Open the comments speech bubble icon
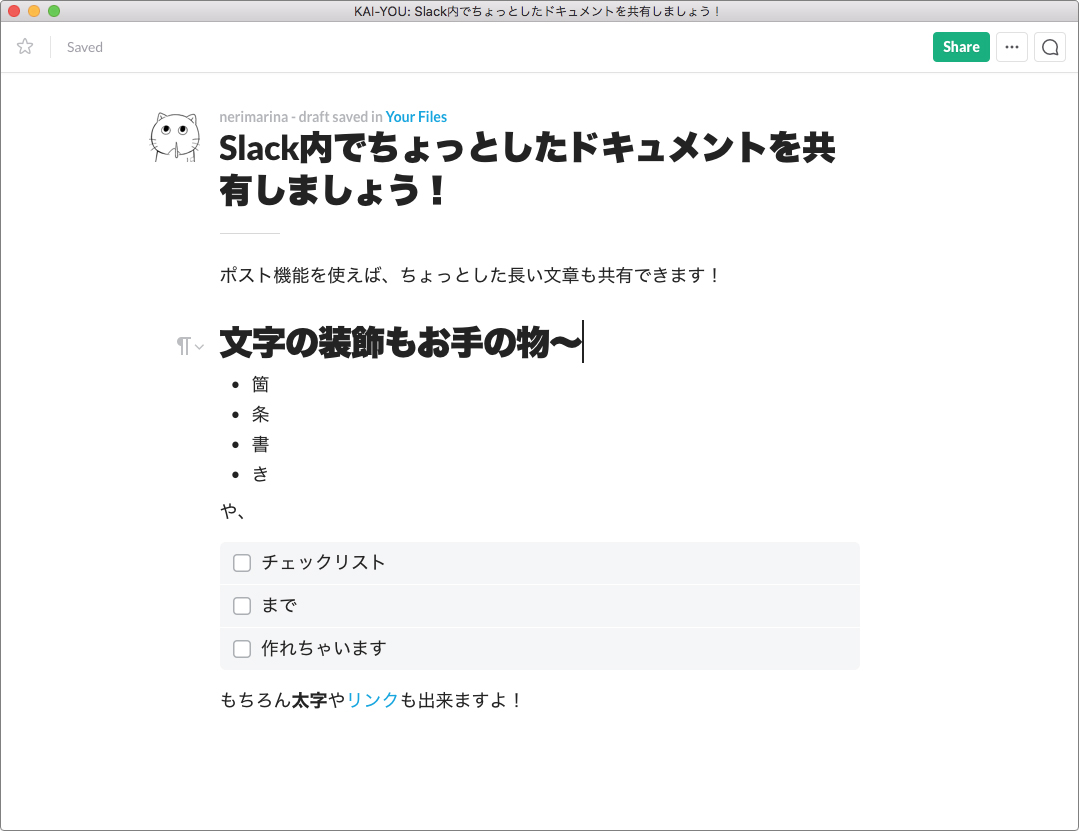The height and width of the screenshot is (831, 1079). (1049, 47)
